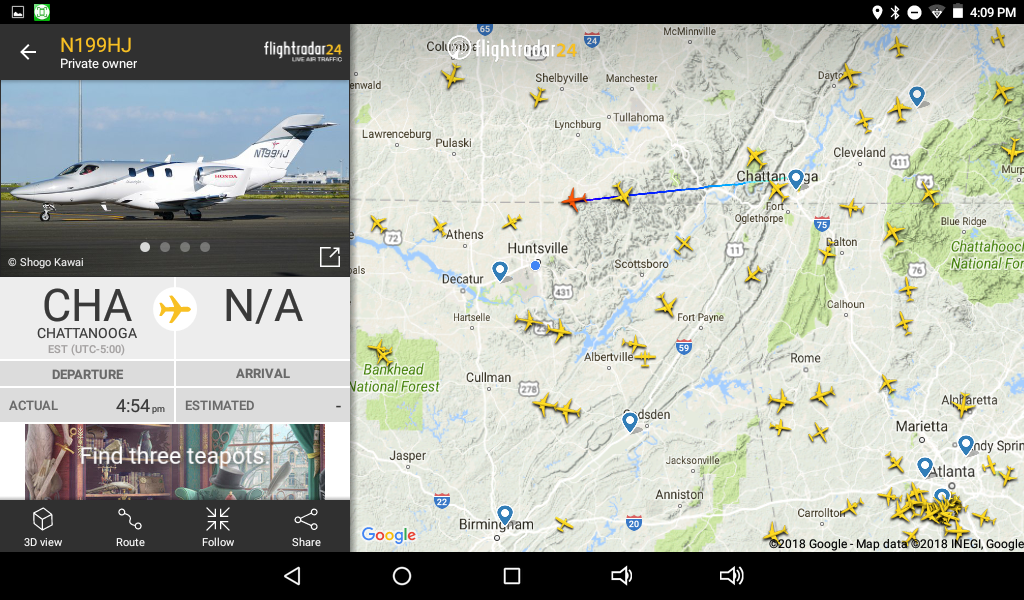Tap the volume up button
The image size is (1024, 600).
pyautogui.click(x=731, y=576)
